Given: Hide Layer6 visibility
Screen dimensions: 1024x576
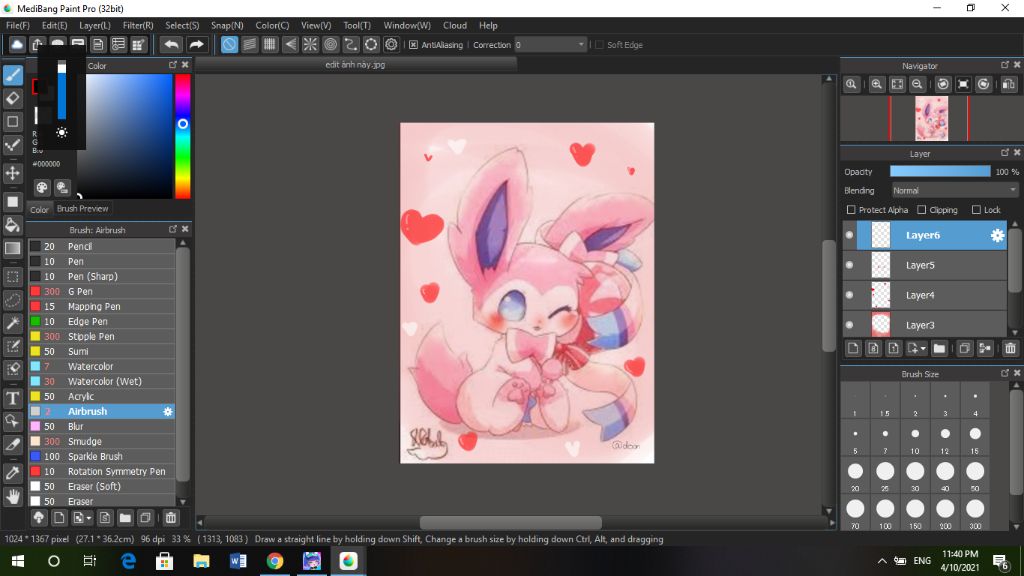Looking at the screenshot, I should point(850,235).
